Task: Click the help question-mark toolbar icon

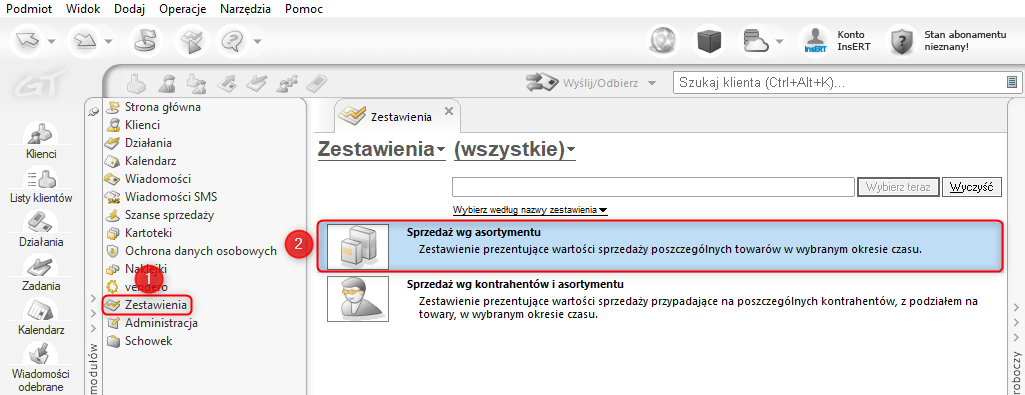Action: point(231,41)
